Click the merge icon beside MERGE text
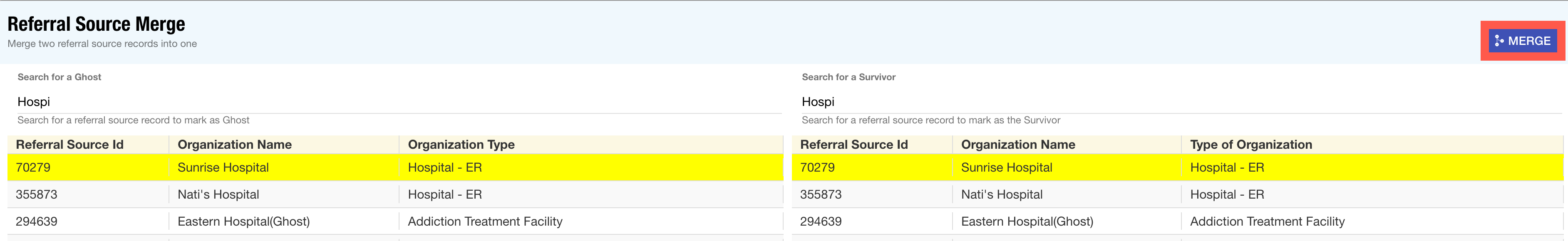The height and width of the screenshot is (241, 1568). (1499, 41)
